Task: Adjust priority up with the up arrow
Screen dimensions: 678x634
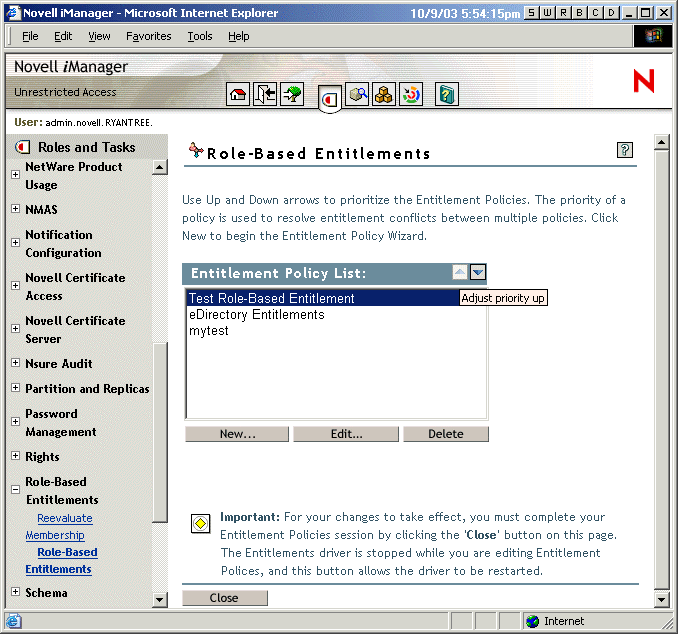Action: pyautogui.click(x=459, y=272)
